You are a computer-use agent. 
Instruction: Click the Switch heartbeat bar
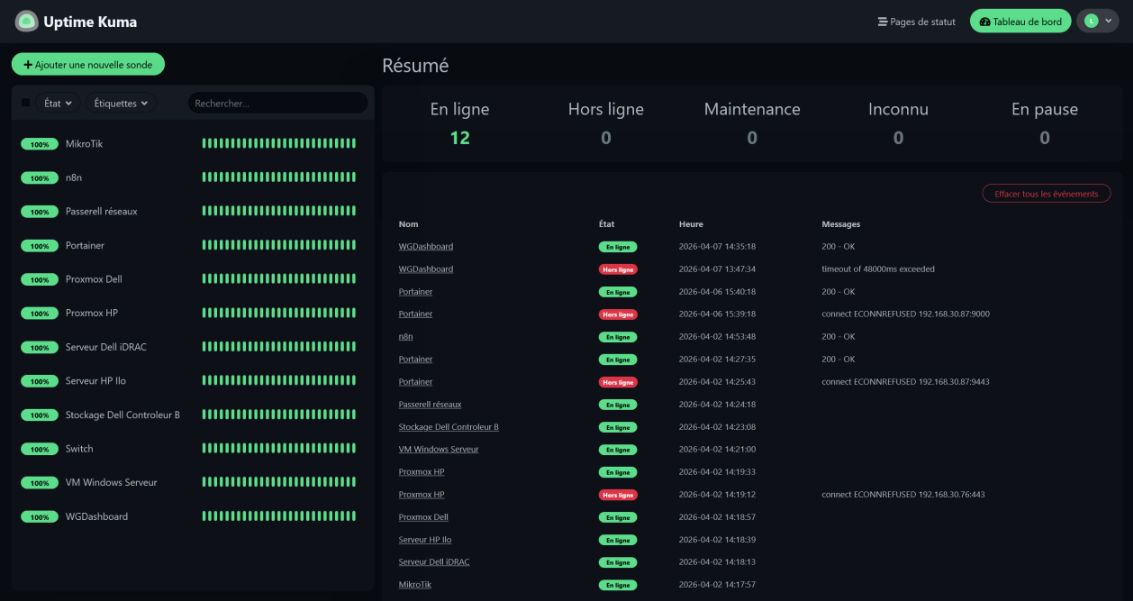pyautogui.click(x=279, y=449)
